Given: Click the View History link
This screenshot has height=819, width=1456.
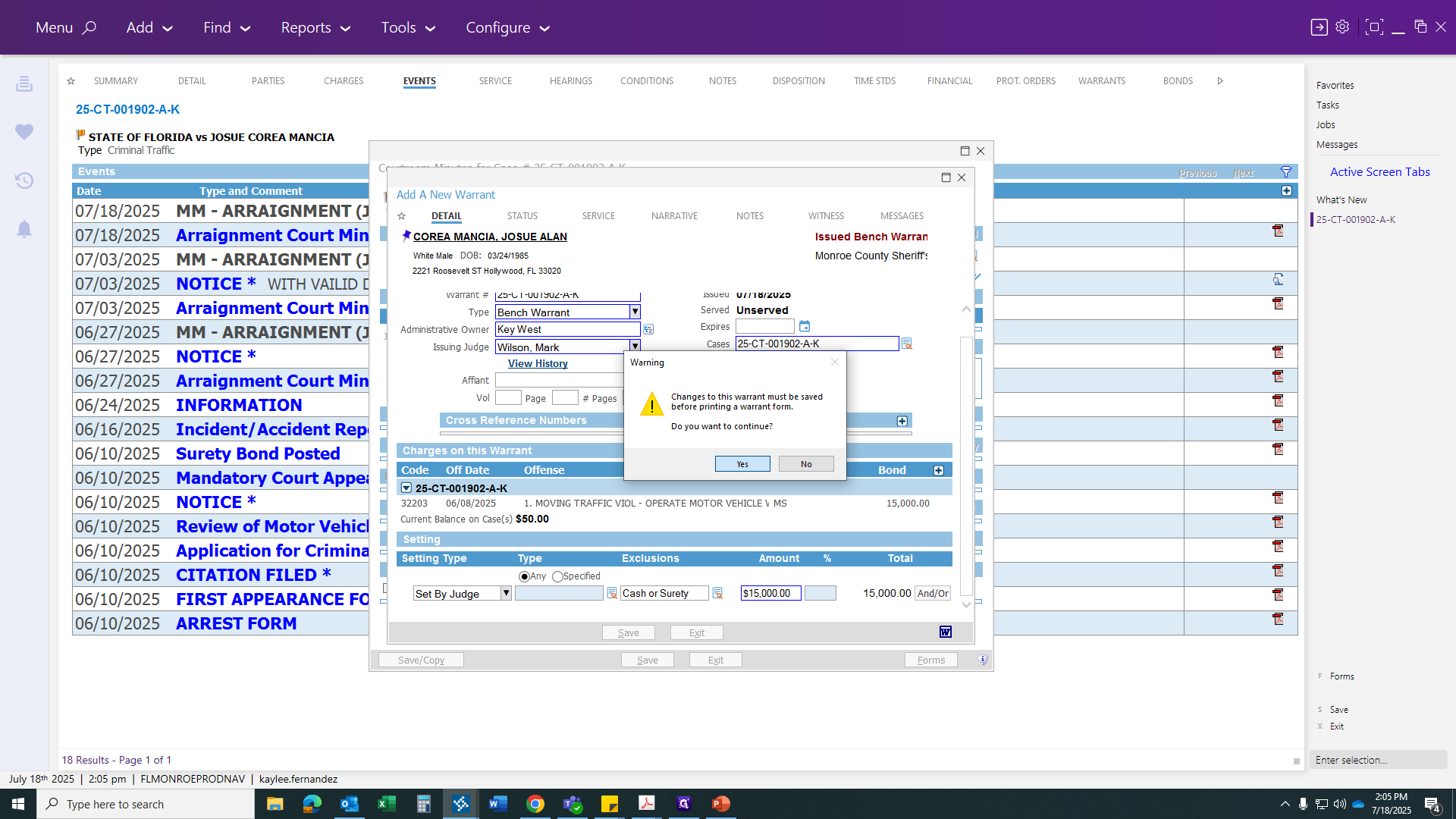Looking at the screenshot, I should tap(538, 363).
